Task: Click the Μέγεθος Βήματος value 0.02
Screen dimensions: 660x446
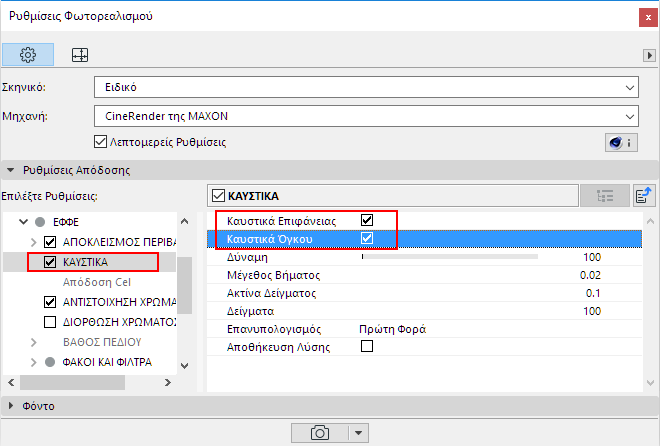Action: [x=590, y=275]
